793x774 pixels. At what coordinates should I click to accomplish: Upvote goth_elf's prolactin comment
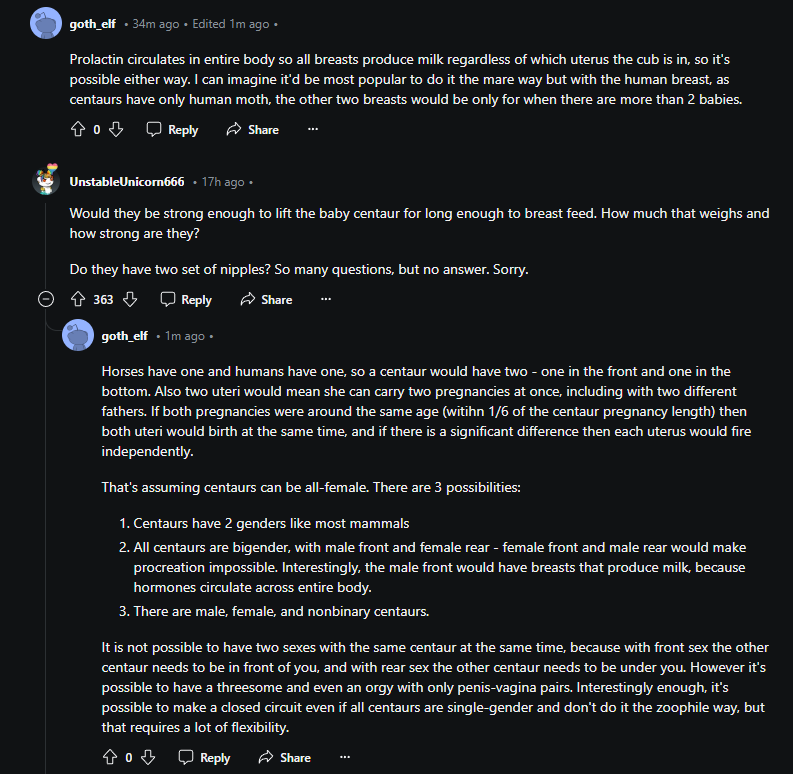[78, 129]
